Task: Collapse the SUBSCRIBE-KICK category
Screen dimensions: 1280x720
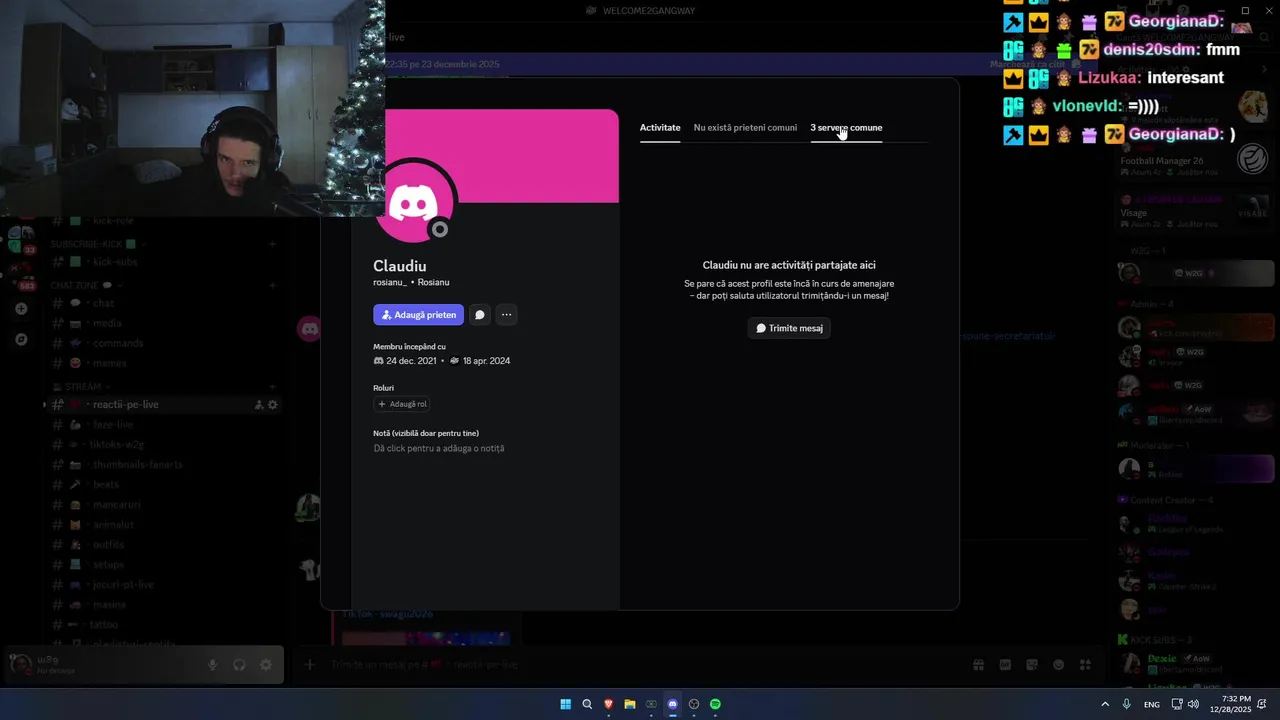Action: 99,244
